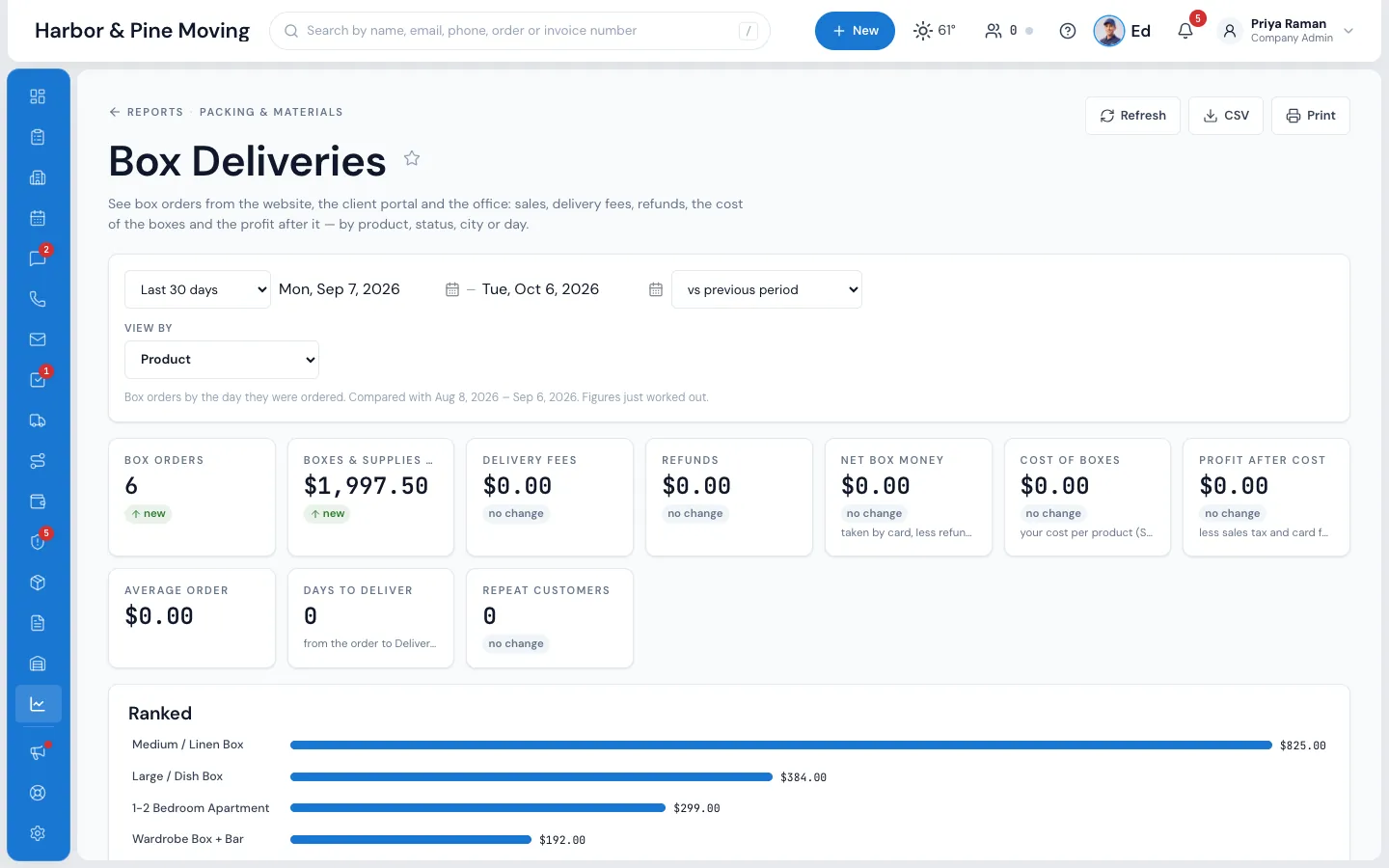Open the clipboard icon in sidebar

[x=38, y=137]
